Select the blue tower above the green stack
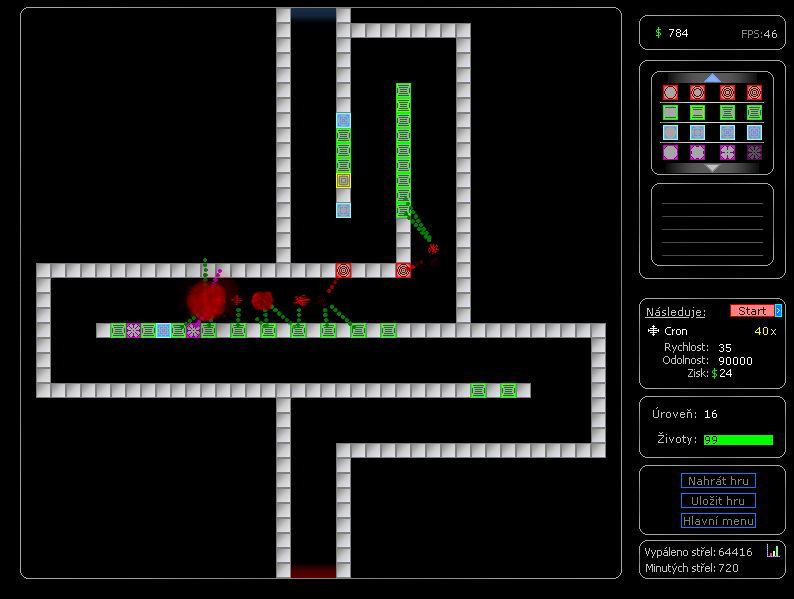The width and height of the screenshot is (794, 599). [x=343, y=121]
